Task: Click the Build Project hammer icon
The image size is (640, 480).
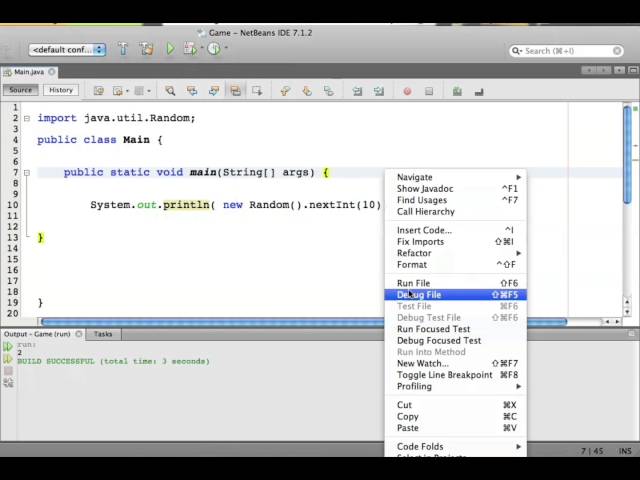Action: [123, 49]
